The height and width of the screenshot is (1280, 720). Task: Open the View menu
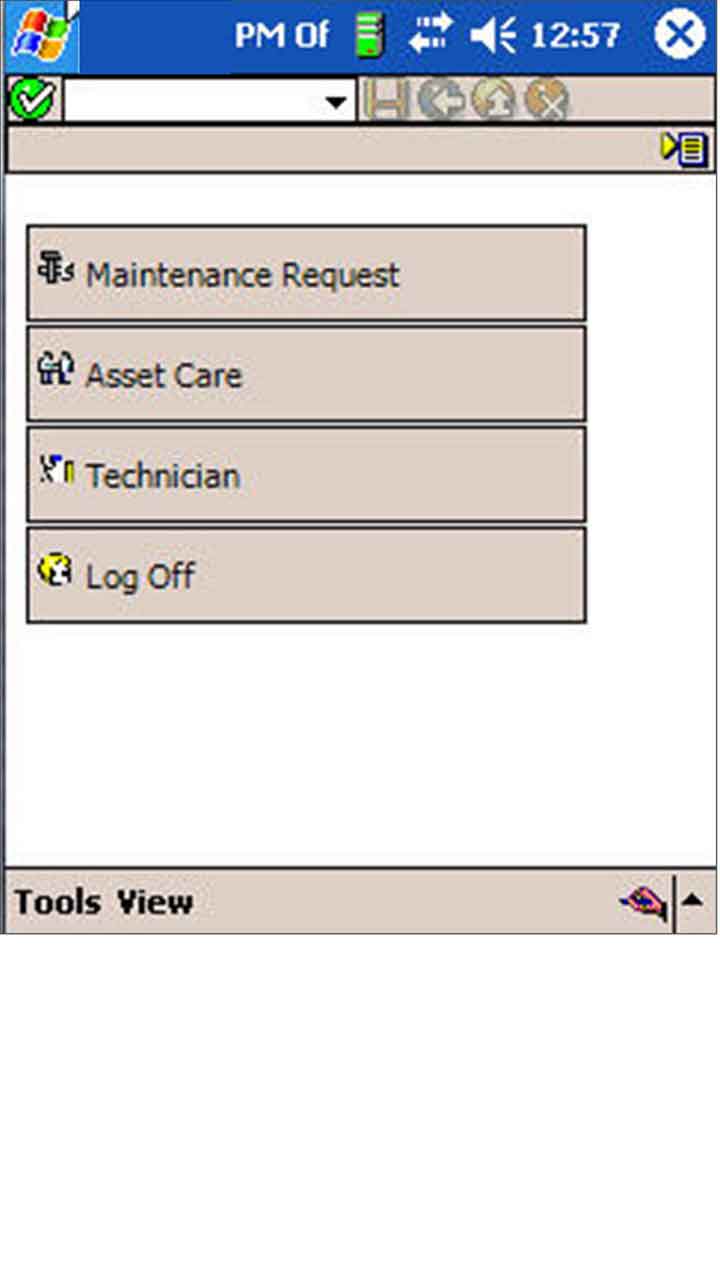point(155,903)
